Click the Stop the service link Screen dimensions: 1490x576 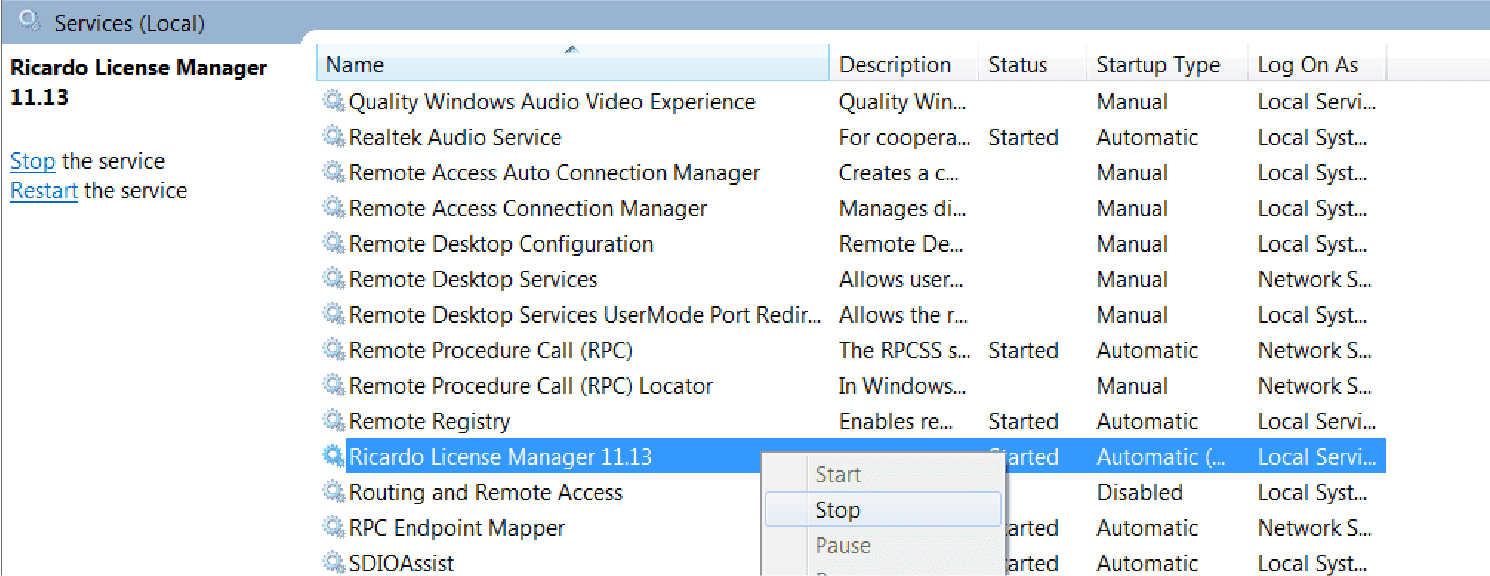click(32, 161)
